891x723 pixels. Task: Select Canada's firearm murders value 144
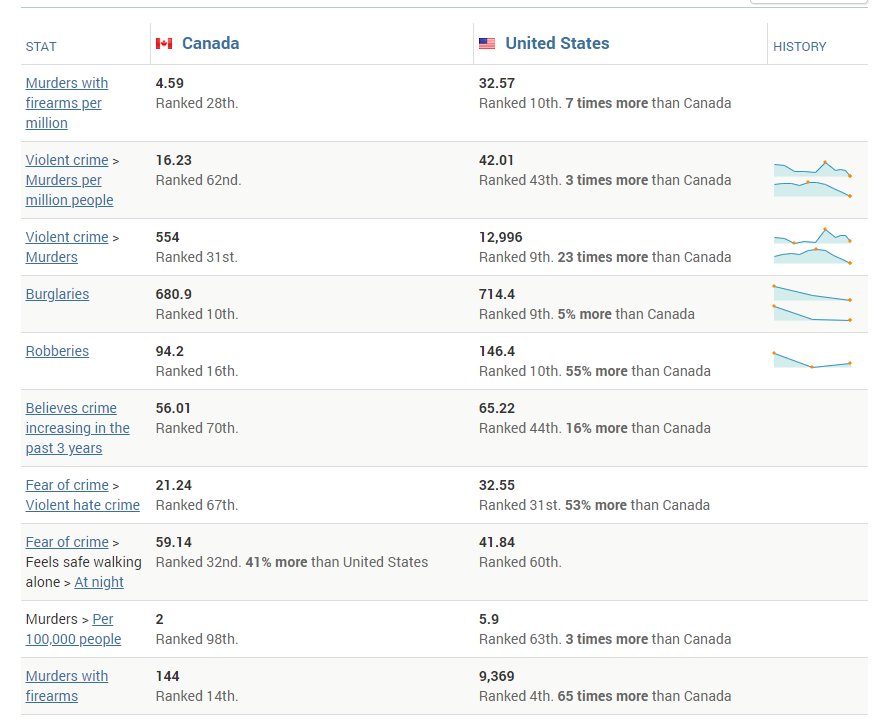coord(167,676)
